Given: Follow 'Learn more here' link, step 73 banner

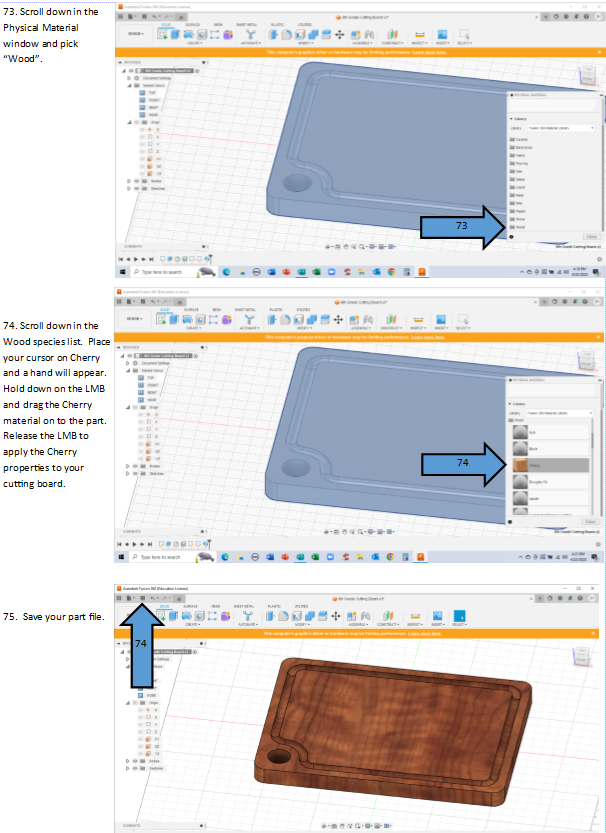Looking at the screenshot, I should coord(429,52).
